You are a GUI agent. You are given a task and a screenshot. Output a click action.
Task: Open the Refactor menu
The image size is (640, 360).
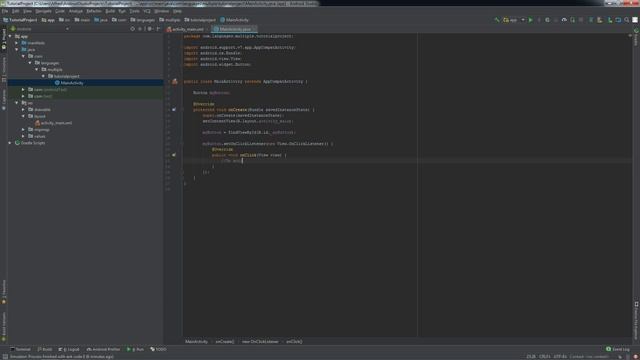94,11
